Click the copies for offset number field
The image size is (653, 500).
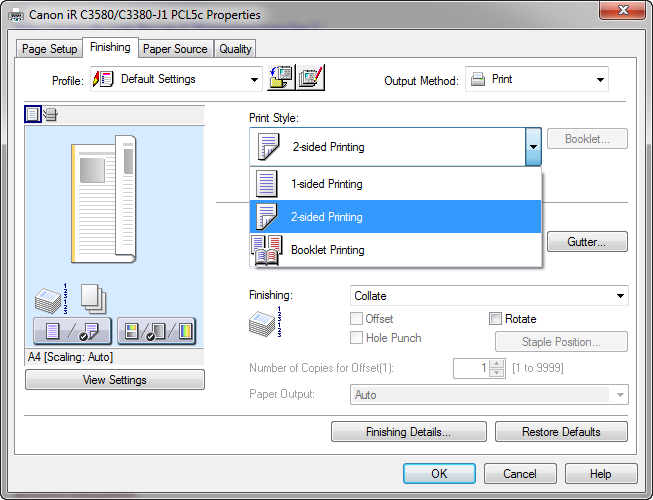coord(471,368)
